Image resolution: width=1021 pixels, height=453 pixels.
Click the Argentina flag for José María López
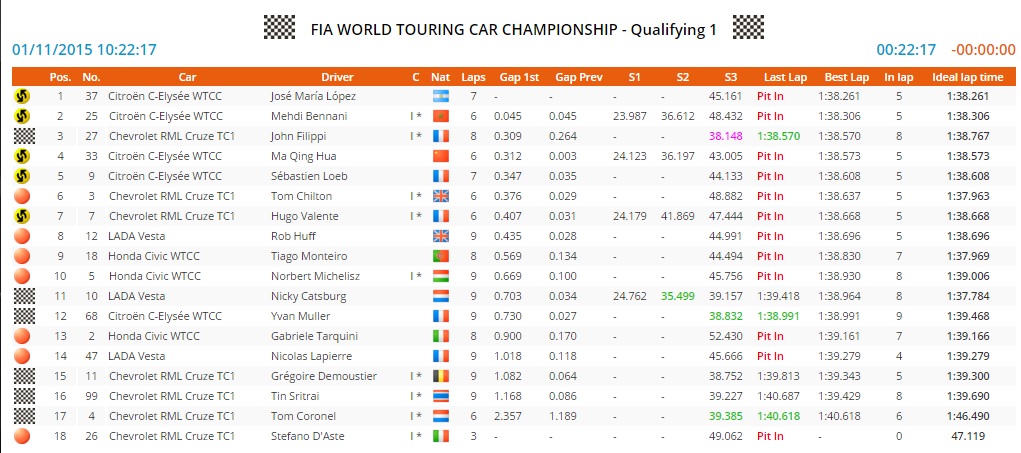(440, 96)
